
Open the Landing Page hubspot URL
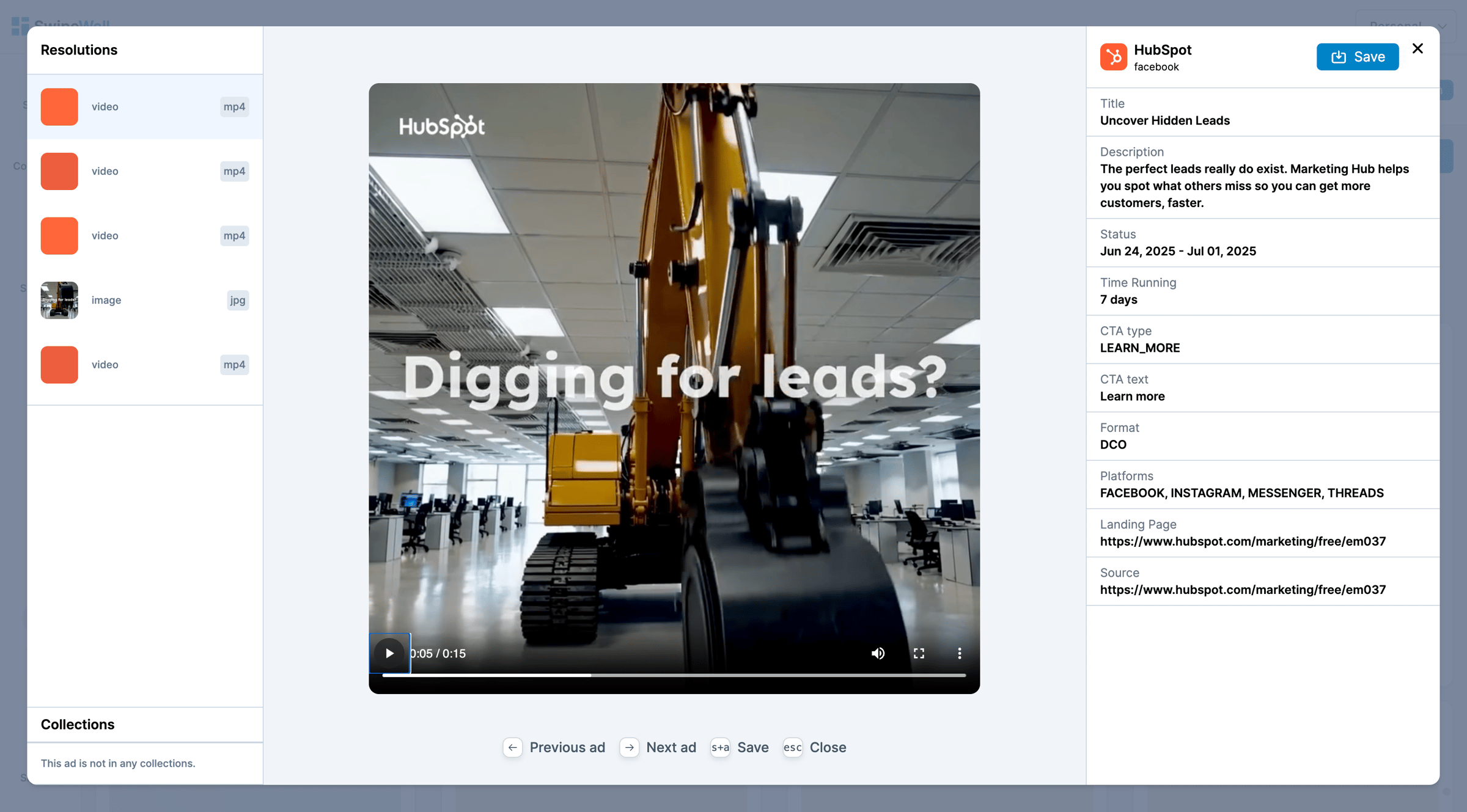pos(1243,541)
